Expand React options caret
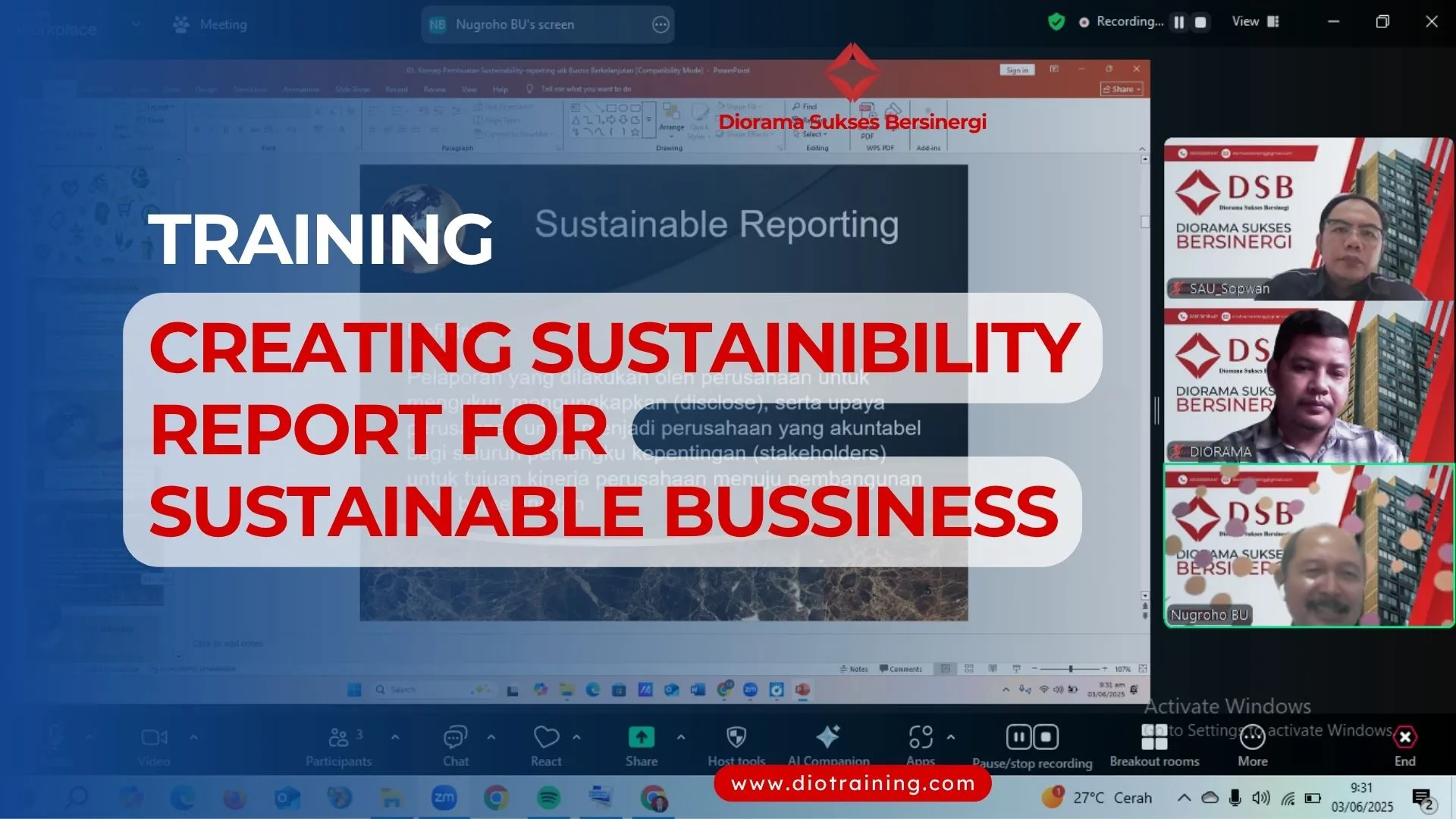This screenshot has height=819, width=1456. pos(576,736)
